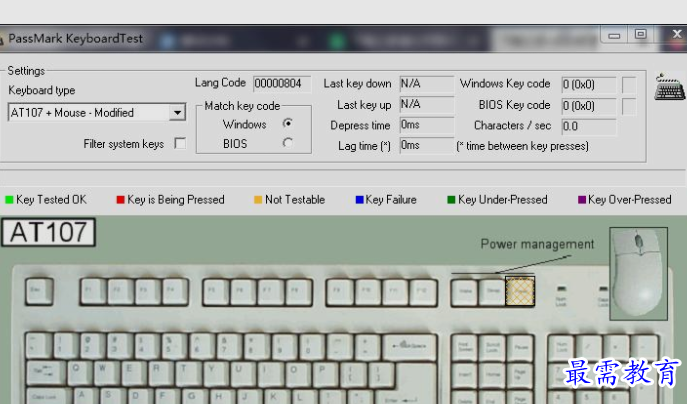Click the F8 key on the keyboard image
The image size is (687, 404).
(298, 291)
